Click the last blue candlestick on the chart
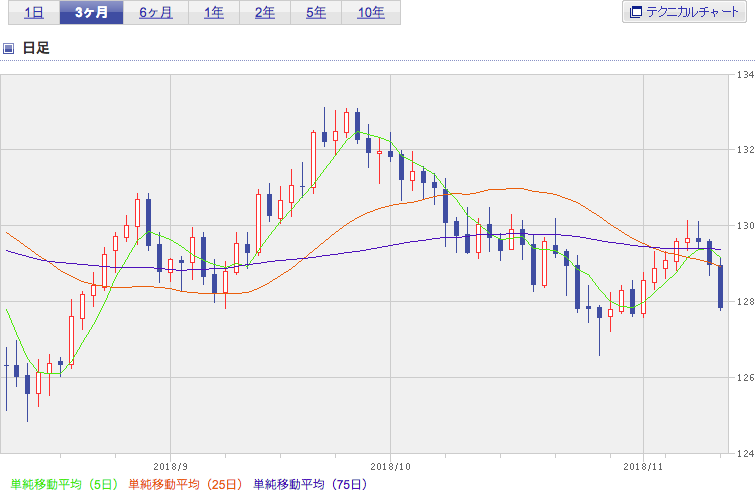The width and height of the screenshot is (755, 493). (720, 286)
